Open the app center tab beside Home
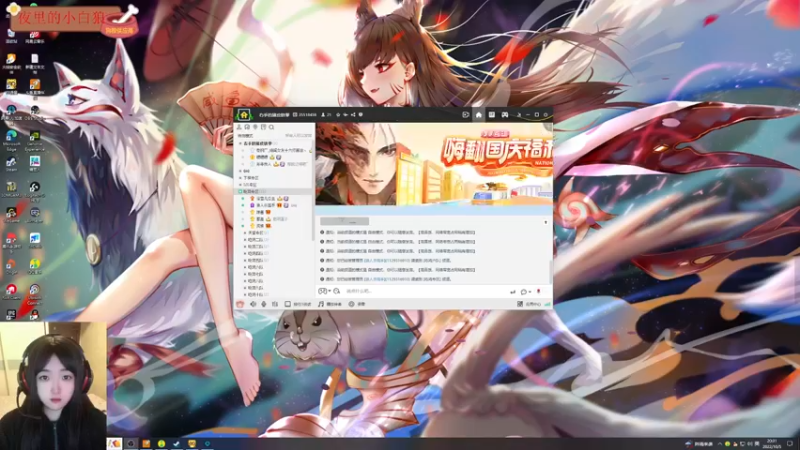Screen dimensions: 800x450 tap(491, 115)
